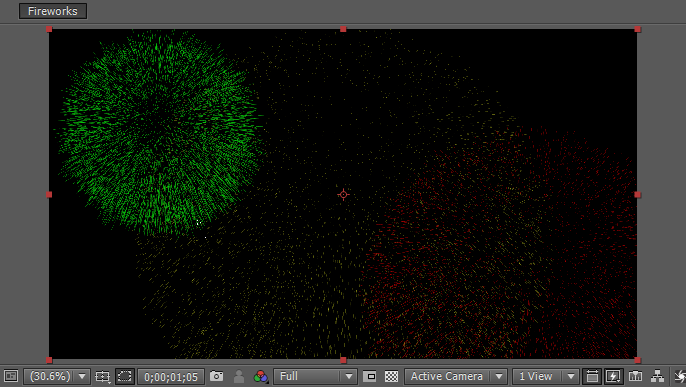Toggle pixel aspect ratio correction icon
686x387 pixels.
tap(592, 376)
